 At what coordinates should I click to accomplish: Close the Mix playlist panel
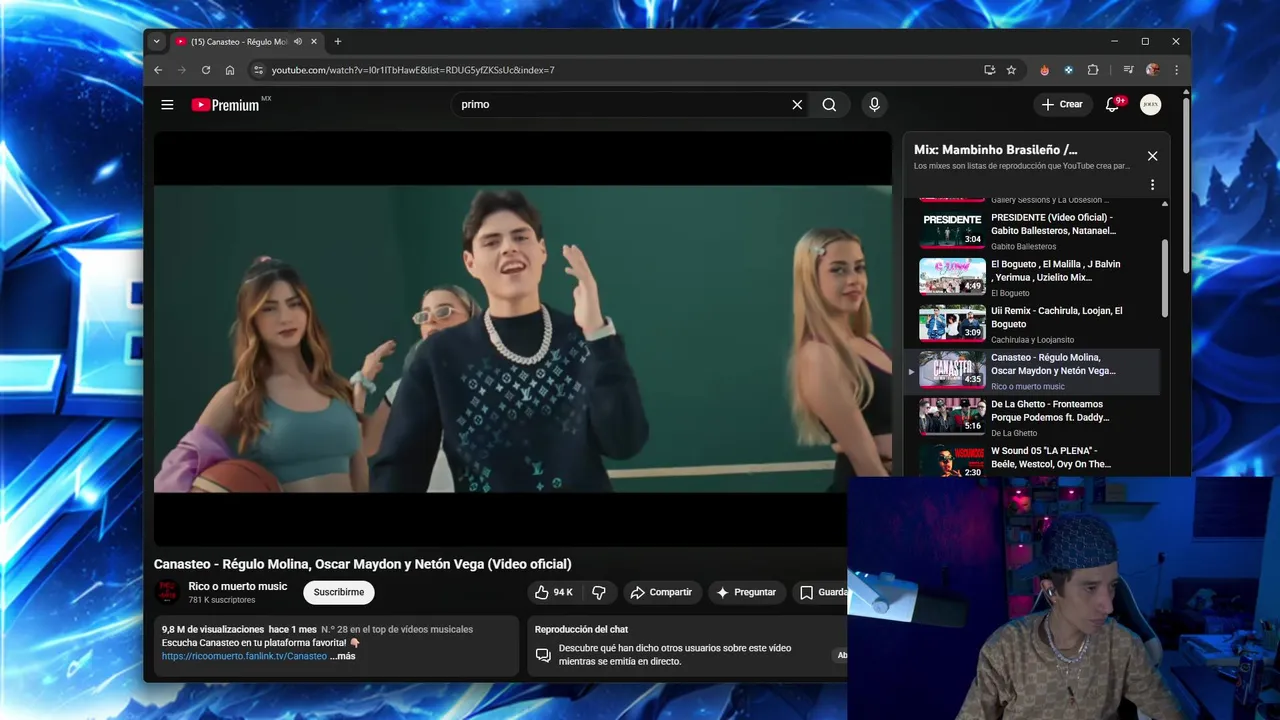point(1152,156)
